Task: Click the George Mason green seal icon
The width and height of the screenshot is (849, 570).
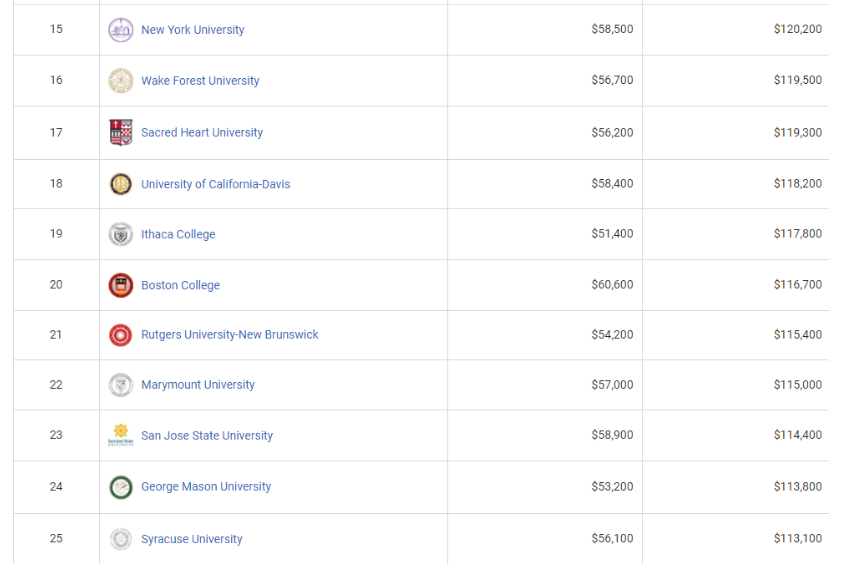Action: [x=121, y=487]
